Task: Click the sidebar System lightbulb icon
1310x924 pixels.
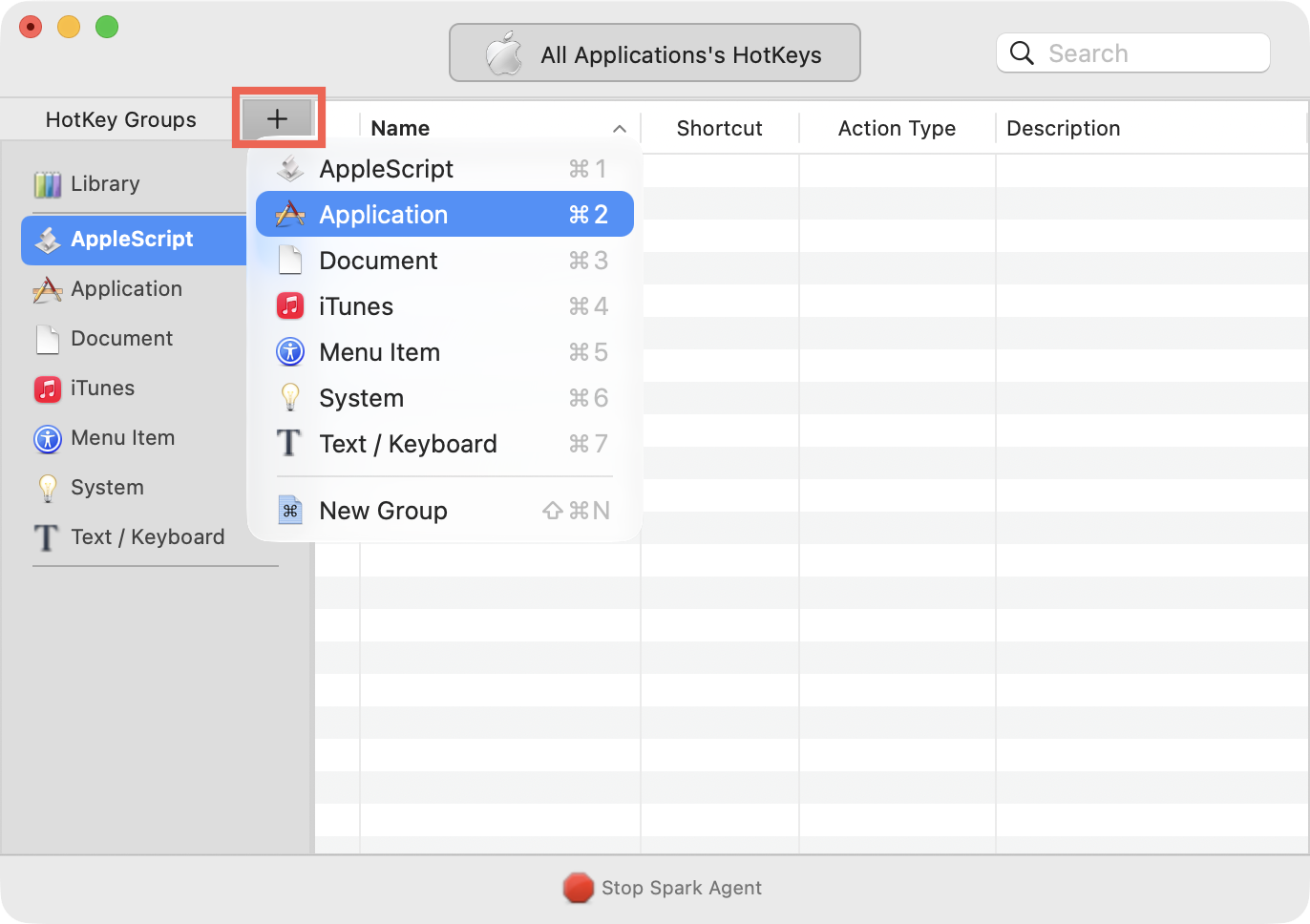Action: [x=48, y=488]
